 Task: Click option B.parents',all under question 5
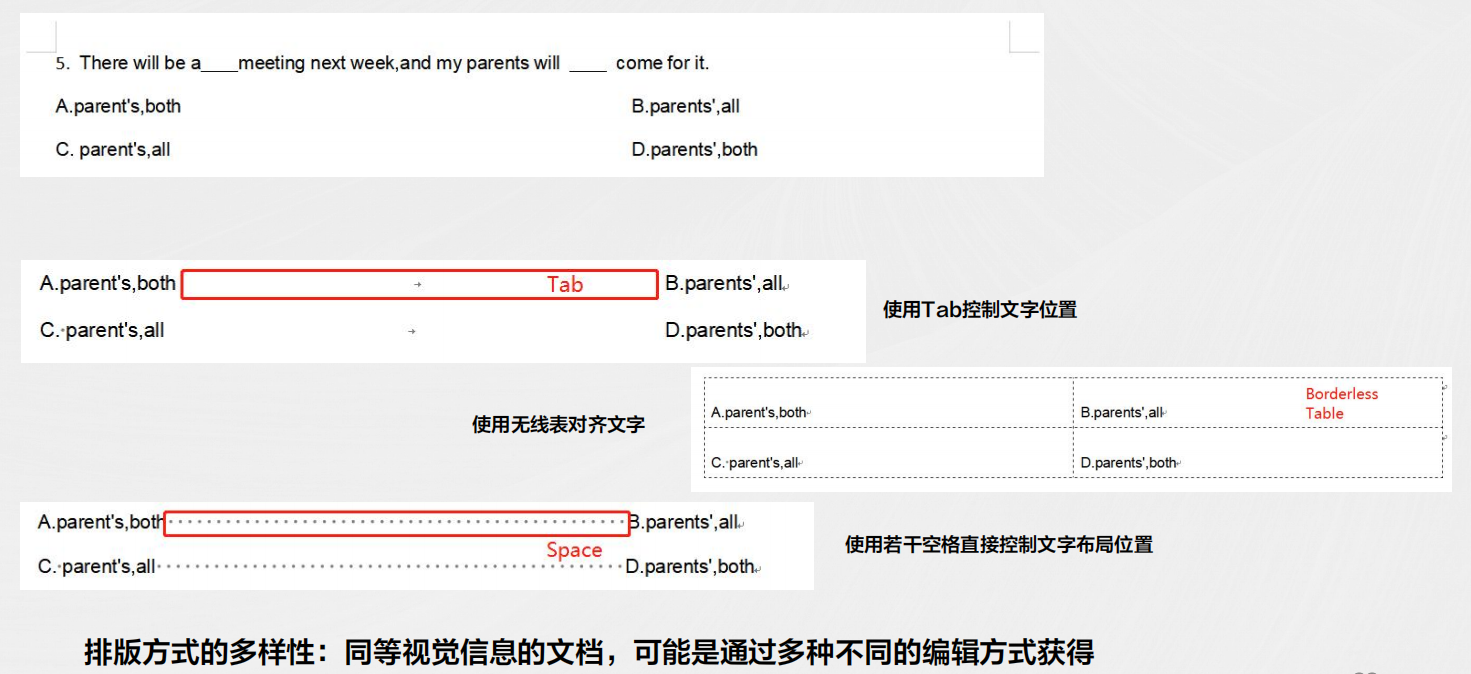point(686,106)
